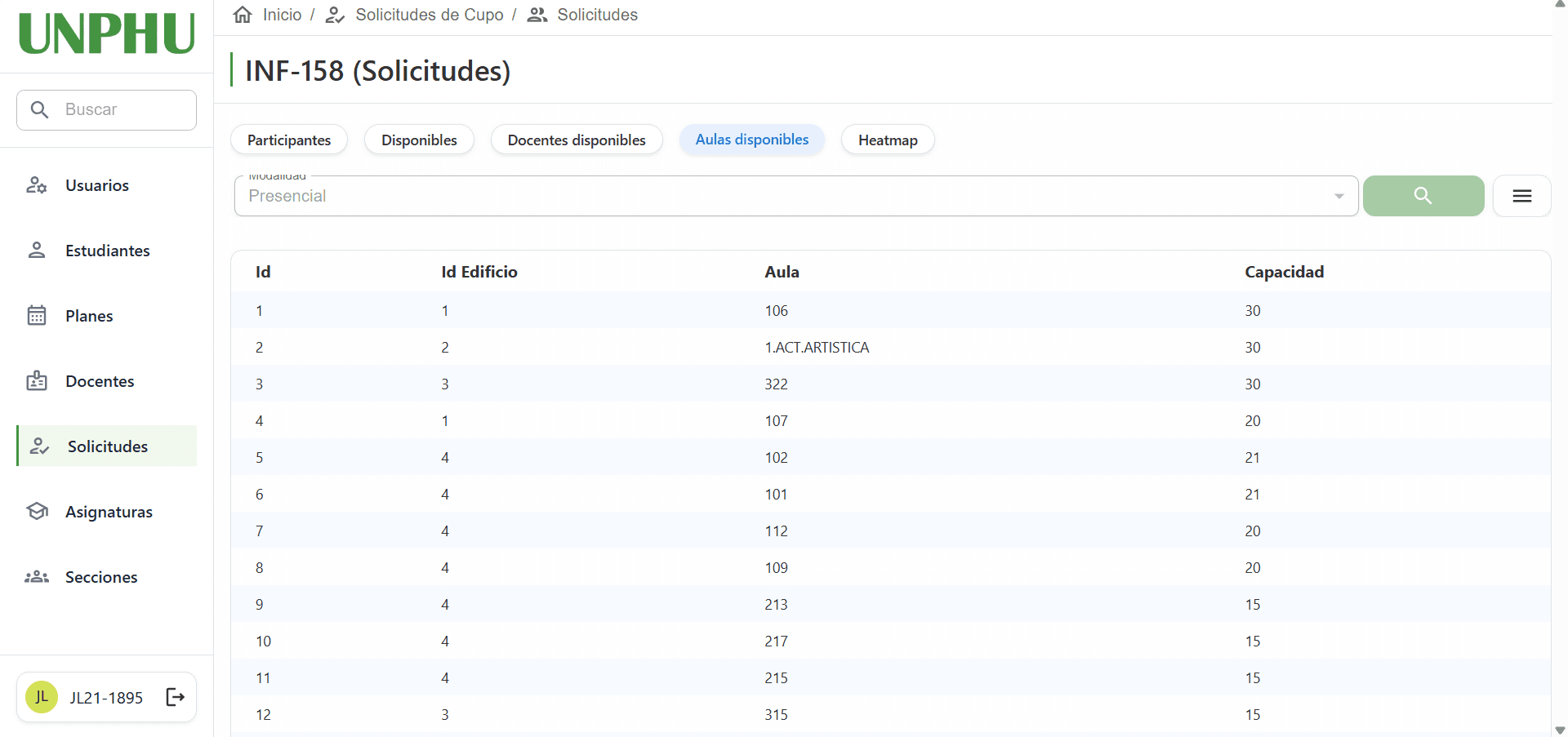The width and height of the screenshot is (1568, 737).
Task: Click the Planes calendar icon
Action: click(37, 315)
